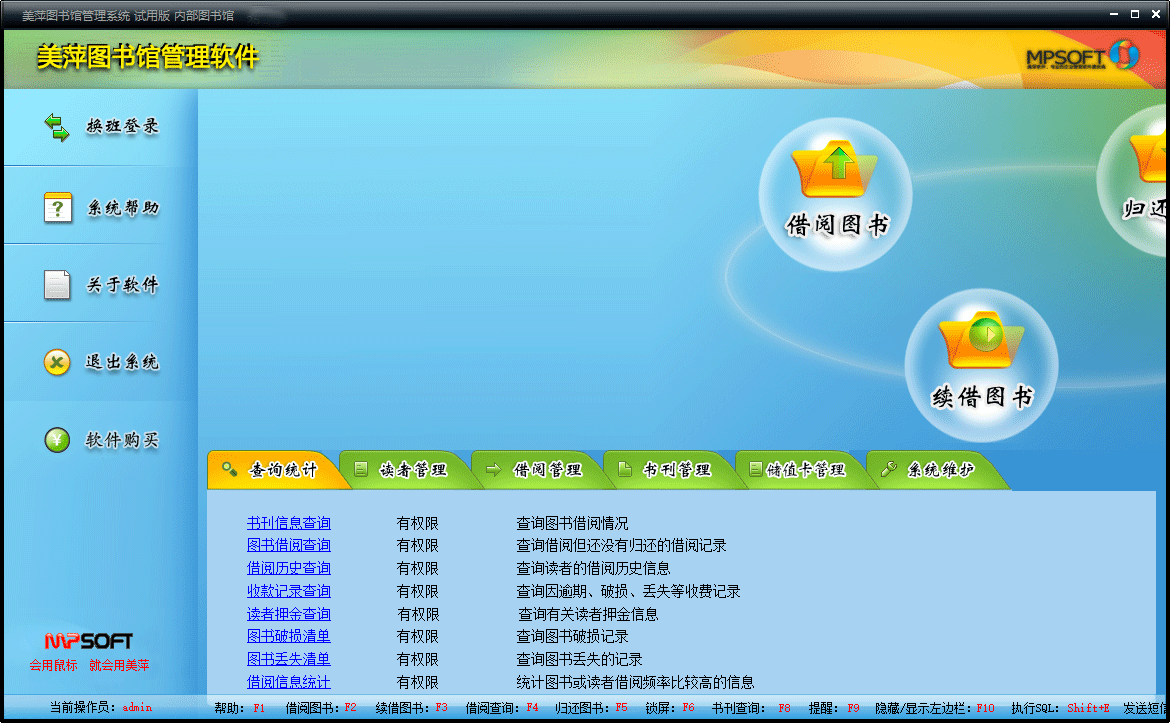Click 当前操作员: admin in status bar

tap(101, 707)
